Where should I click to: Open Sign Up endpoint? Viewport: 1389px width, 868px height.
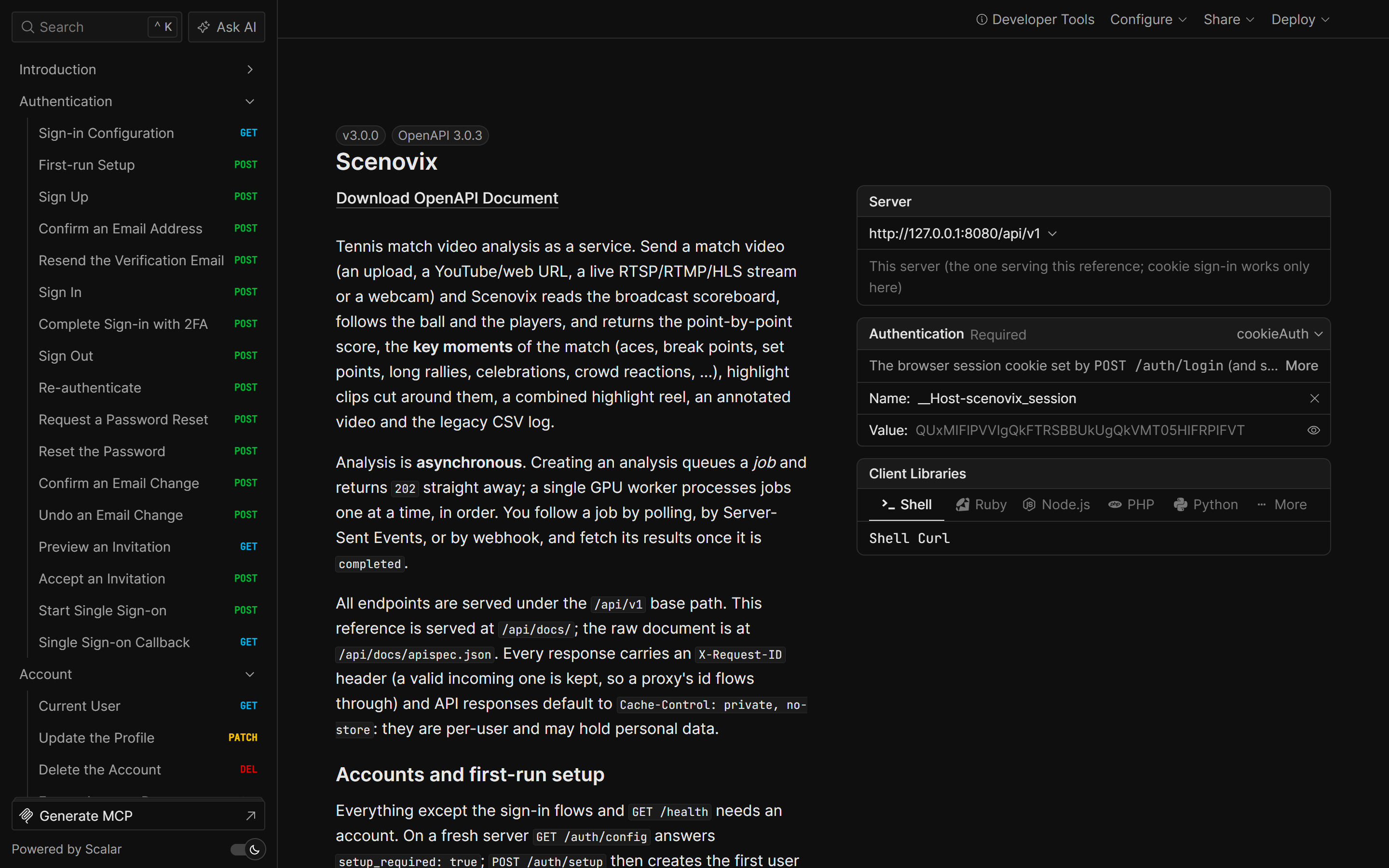coord(148,197)
